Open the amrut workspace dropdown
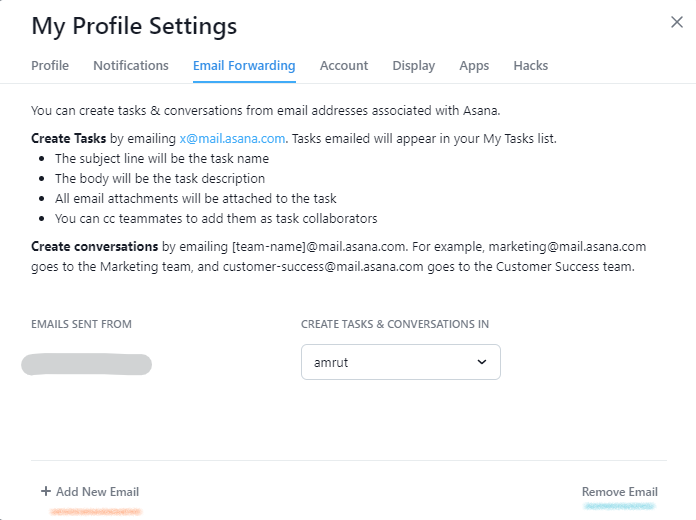Screen dimensions: 696x520 (400, 362)
